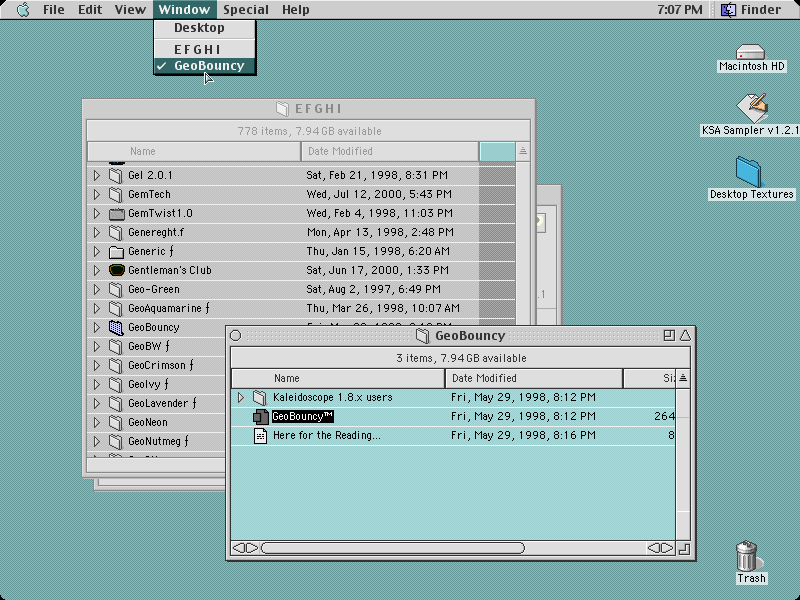The width and height of the screenshot is (800, 600).
Task: Sort GeoBouncy window by Date Modified column
Action: tap(534, 379)
